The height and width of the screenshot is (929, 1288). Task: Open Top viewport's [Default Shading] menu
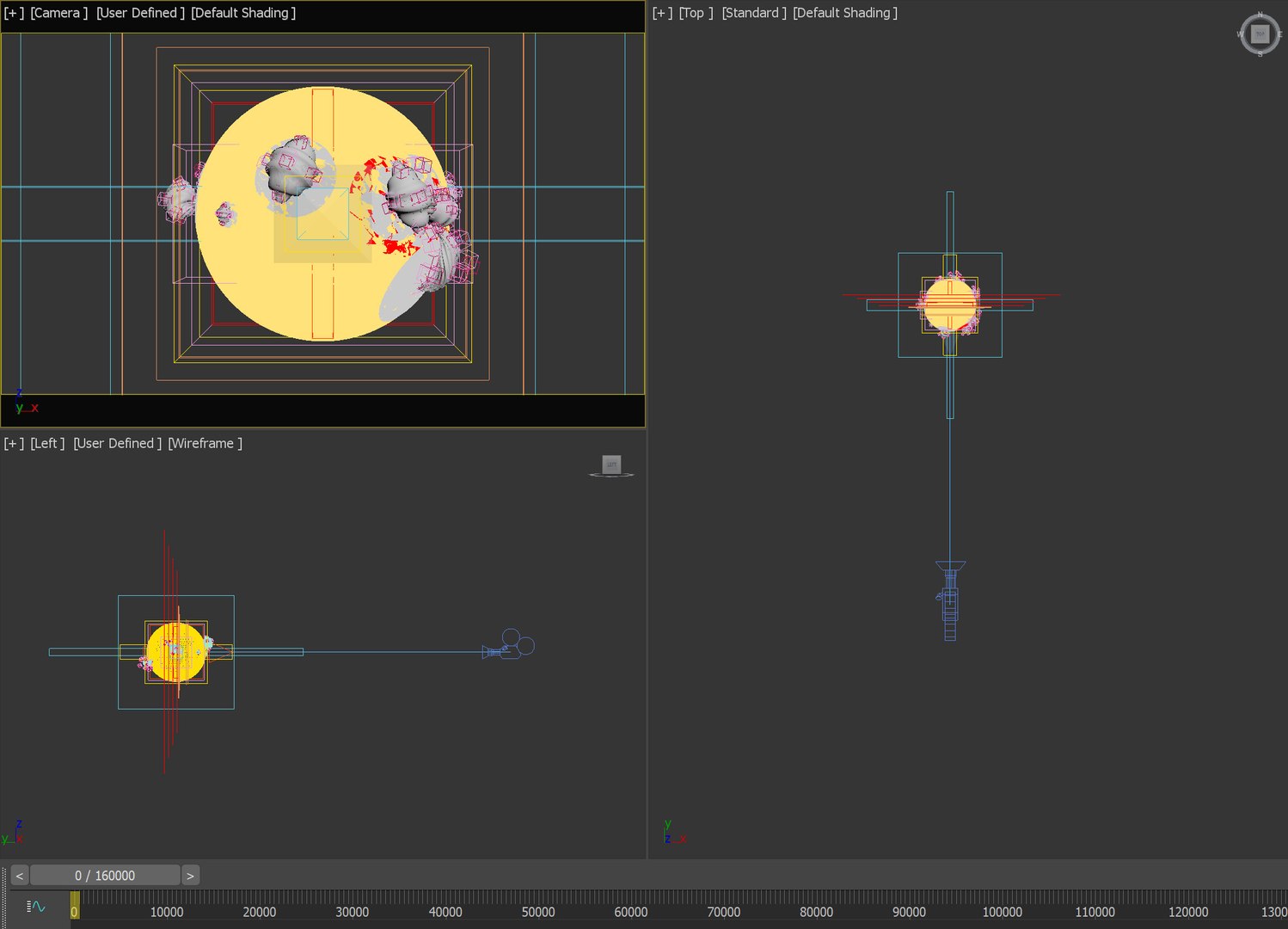point(845,13)
